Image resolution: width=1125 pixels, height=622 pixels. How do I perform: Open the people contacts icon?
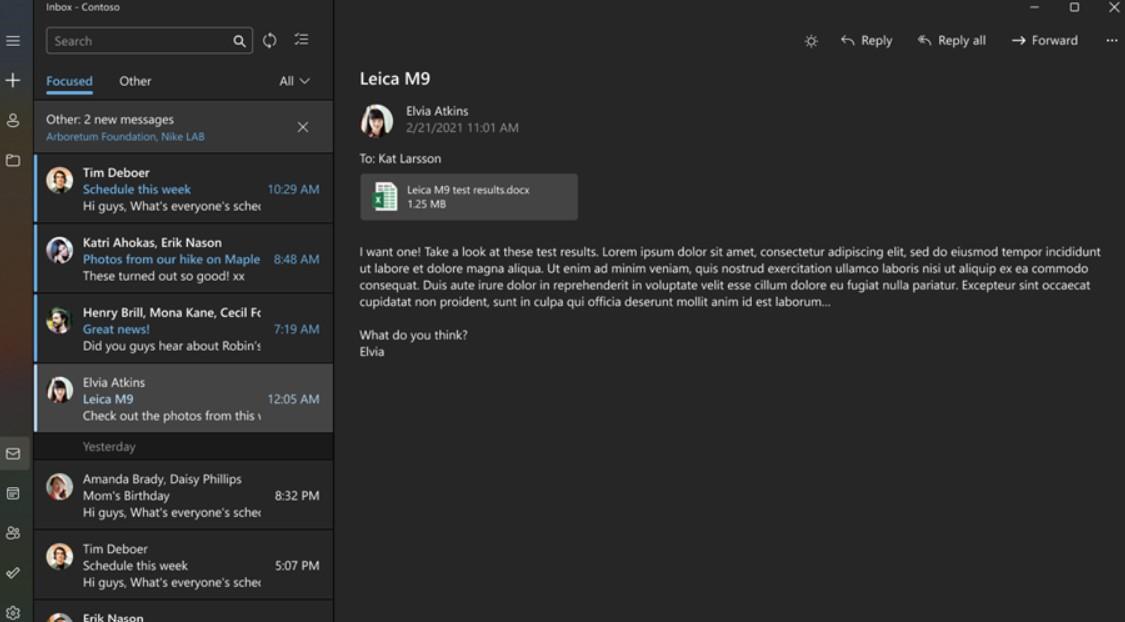(13, 533)
